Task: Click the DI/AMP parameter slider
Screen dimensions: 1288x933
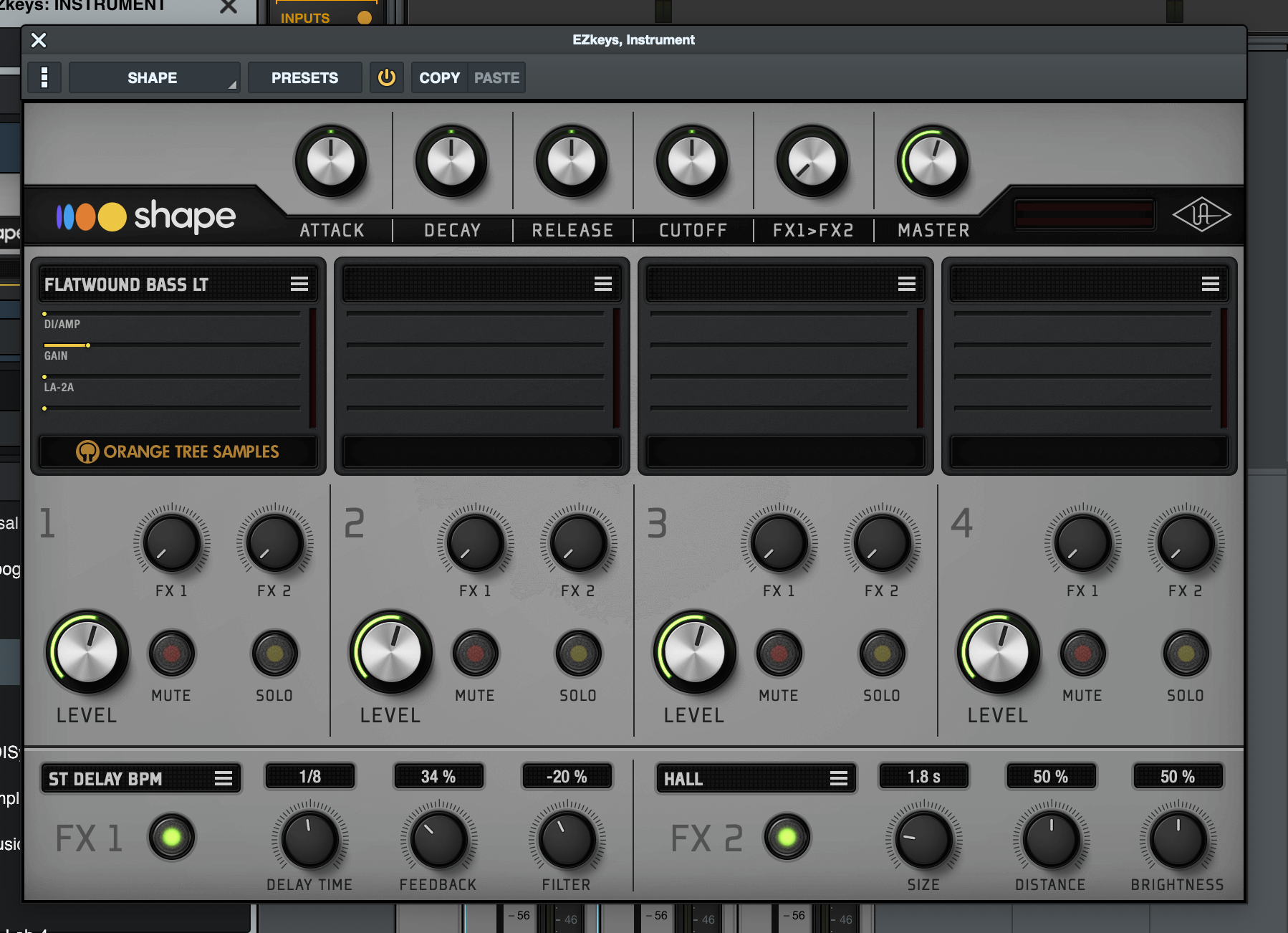Action: [172, 314]
